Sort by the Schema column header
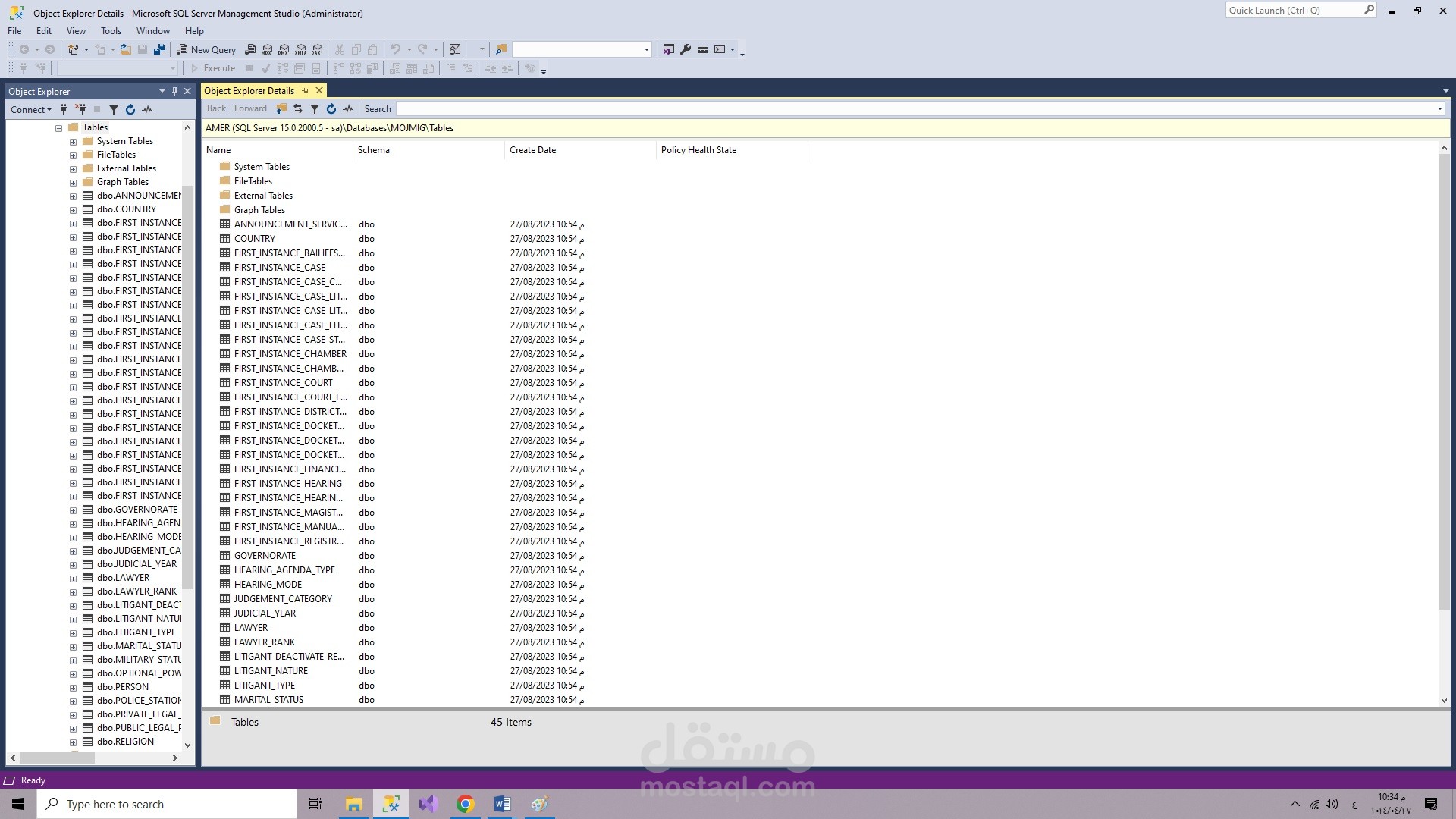The image size is (1456, 819). click(429, 150)
